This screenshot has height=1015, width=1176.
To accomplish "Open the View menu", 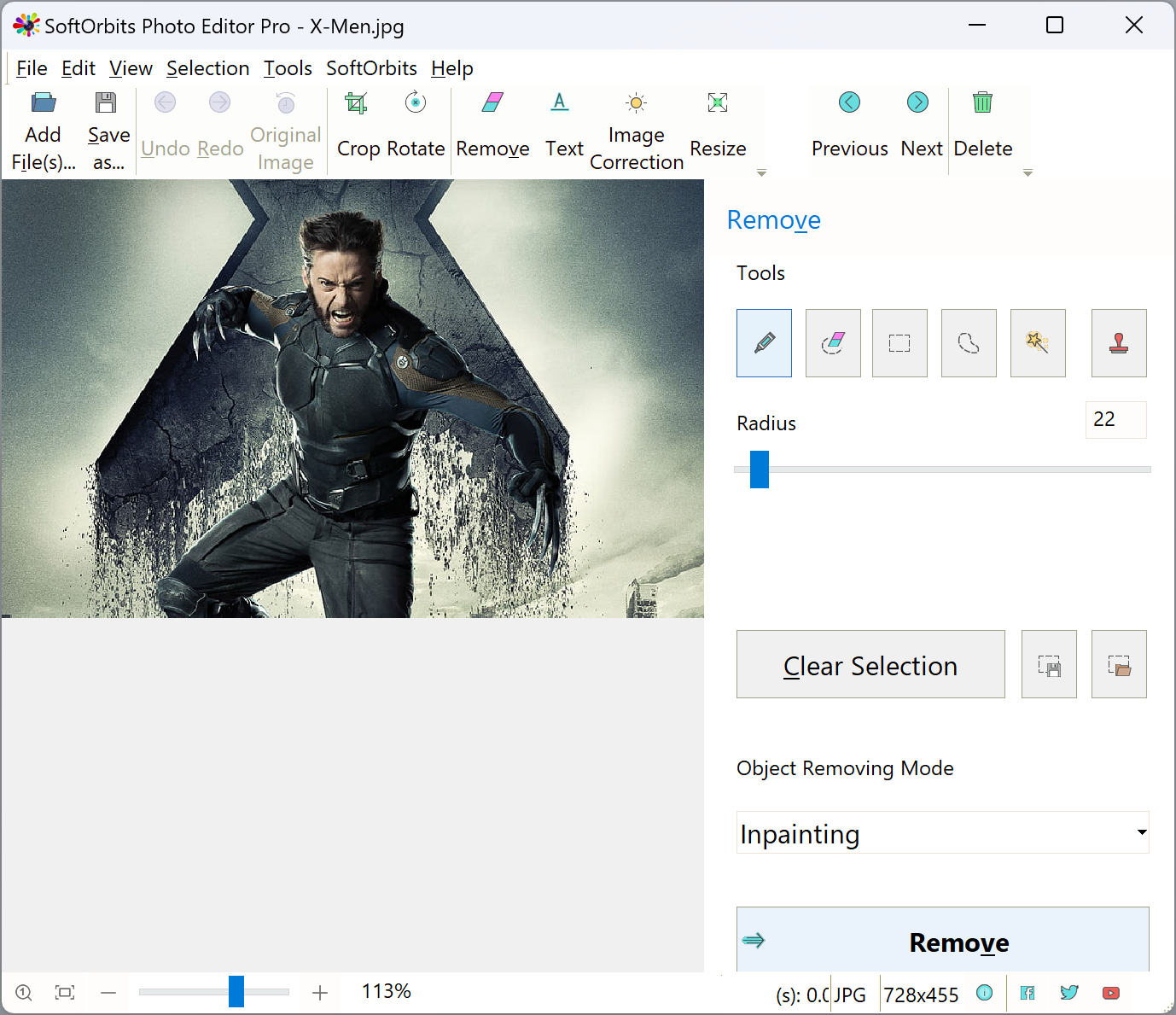I will [x=131, y=68].
